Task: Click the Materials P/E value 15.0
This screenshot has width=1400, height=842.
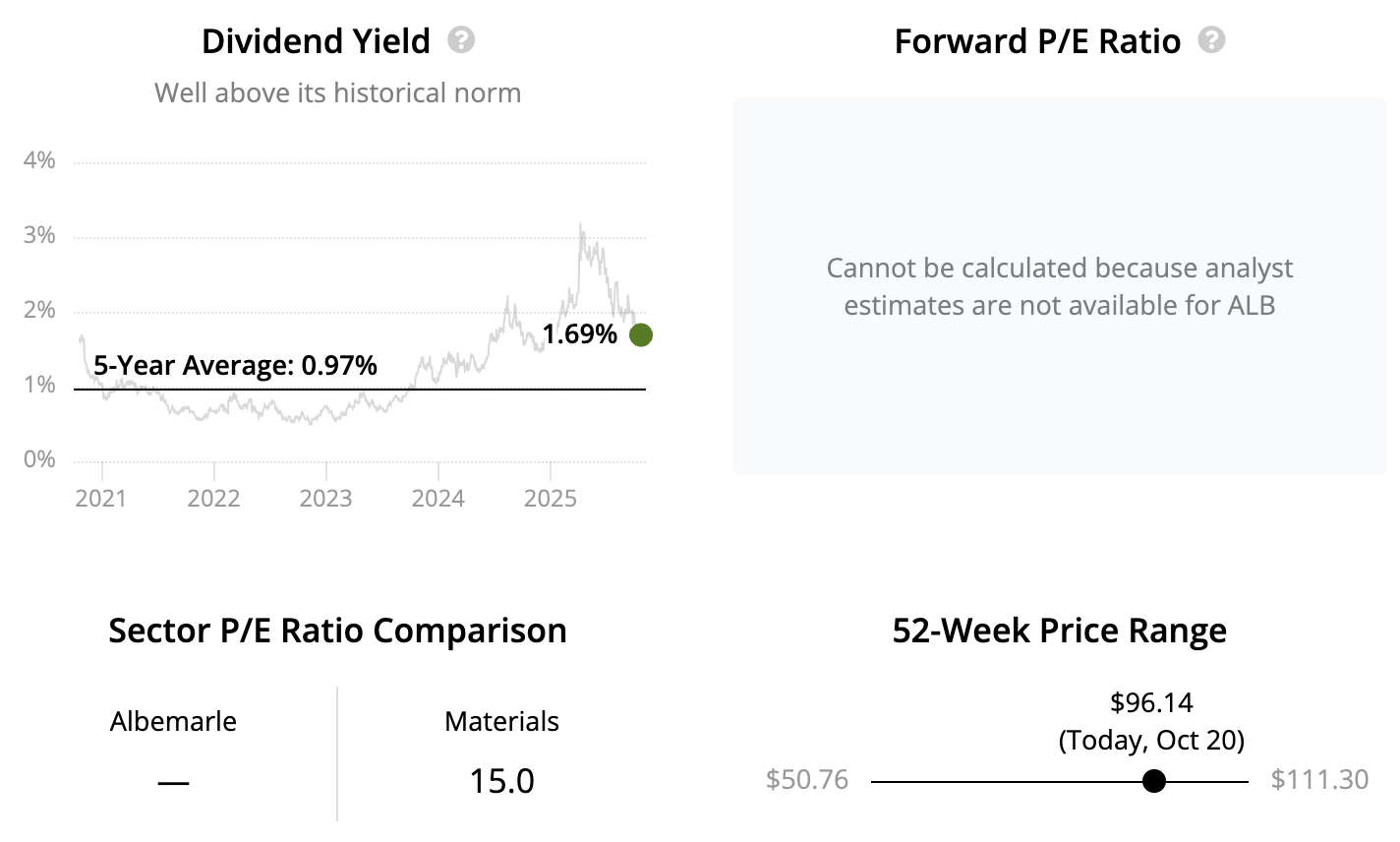Action: [x=501, y=781]
